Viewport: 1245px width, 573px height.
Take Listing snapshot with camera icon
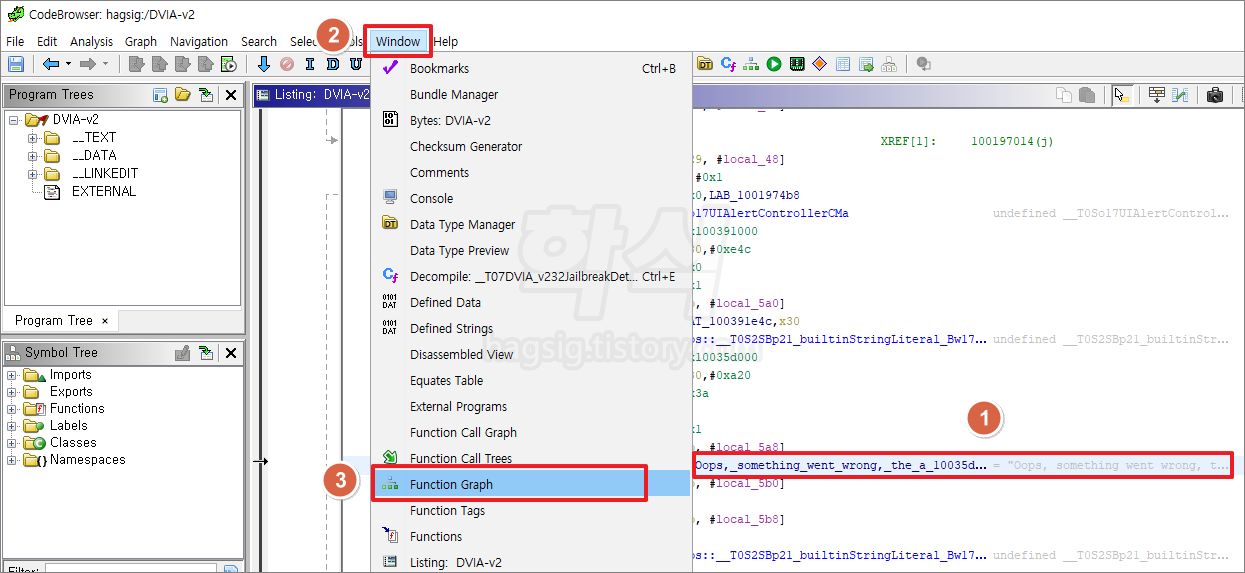[x=1215, y=95]
